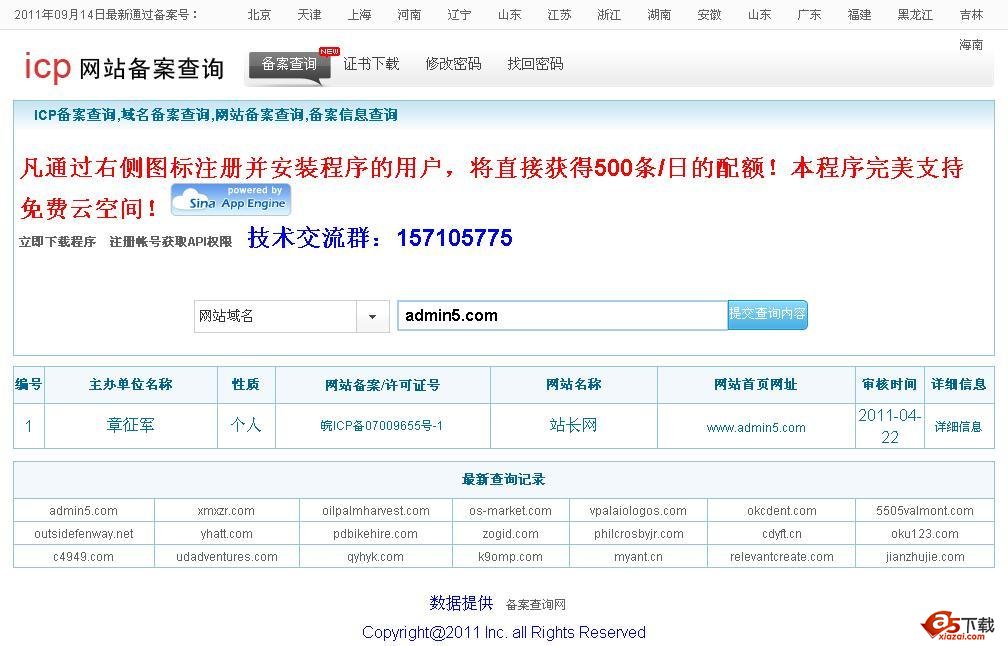Click myant.cn in recent queries
The image size is (1008, 646).
point(638,557)
